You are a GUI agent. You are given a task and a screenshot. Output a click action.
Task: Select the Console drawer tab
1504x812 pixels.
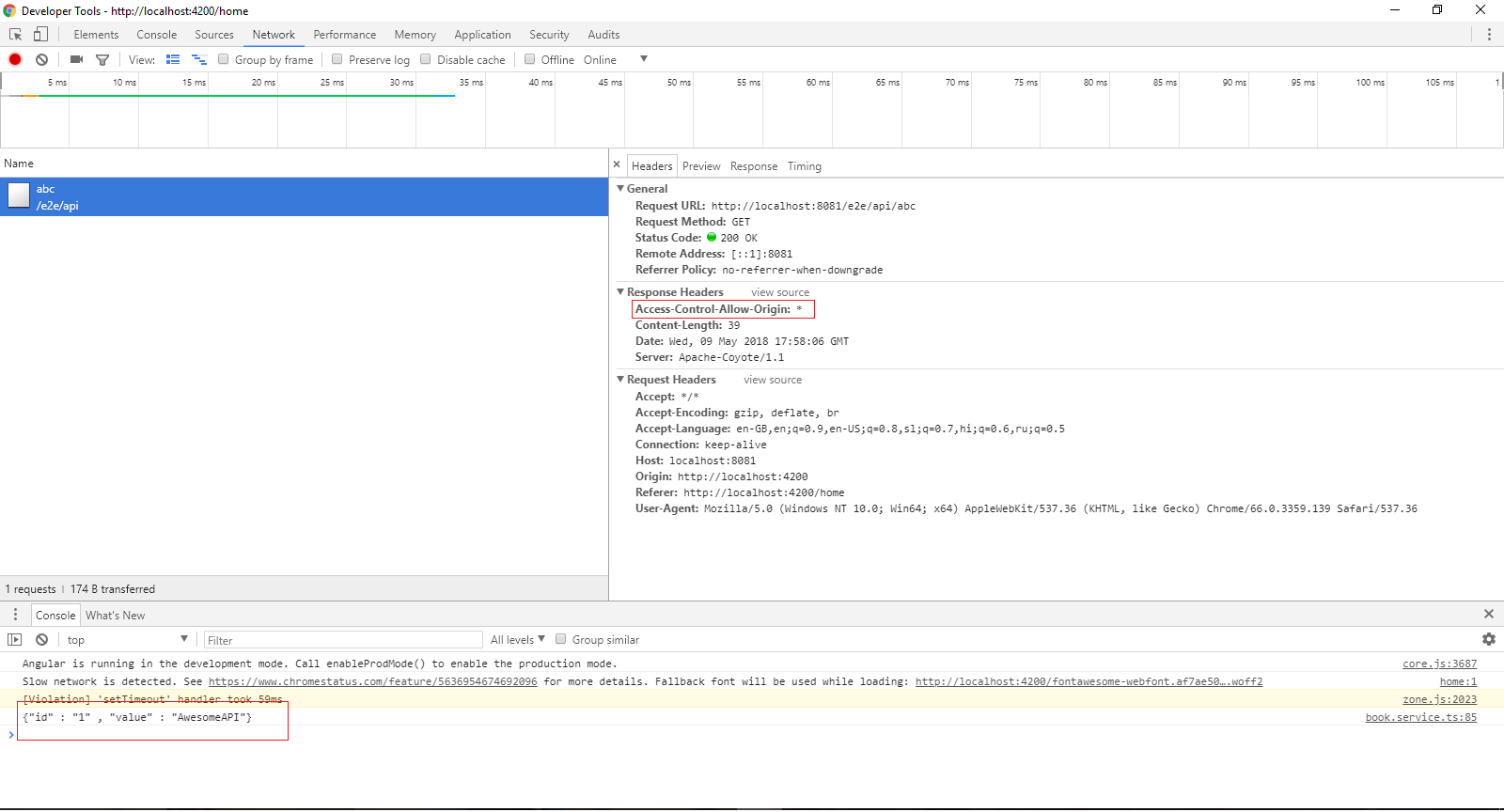[55, 616]
